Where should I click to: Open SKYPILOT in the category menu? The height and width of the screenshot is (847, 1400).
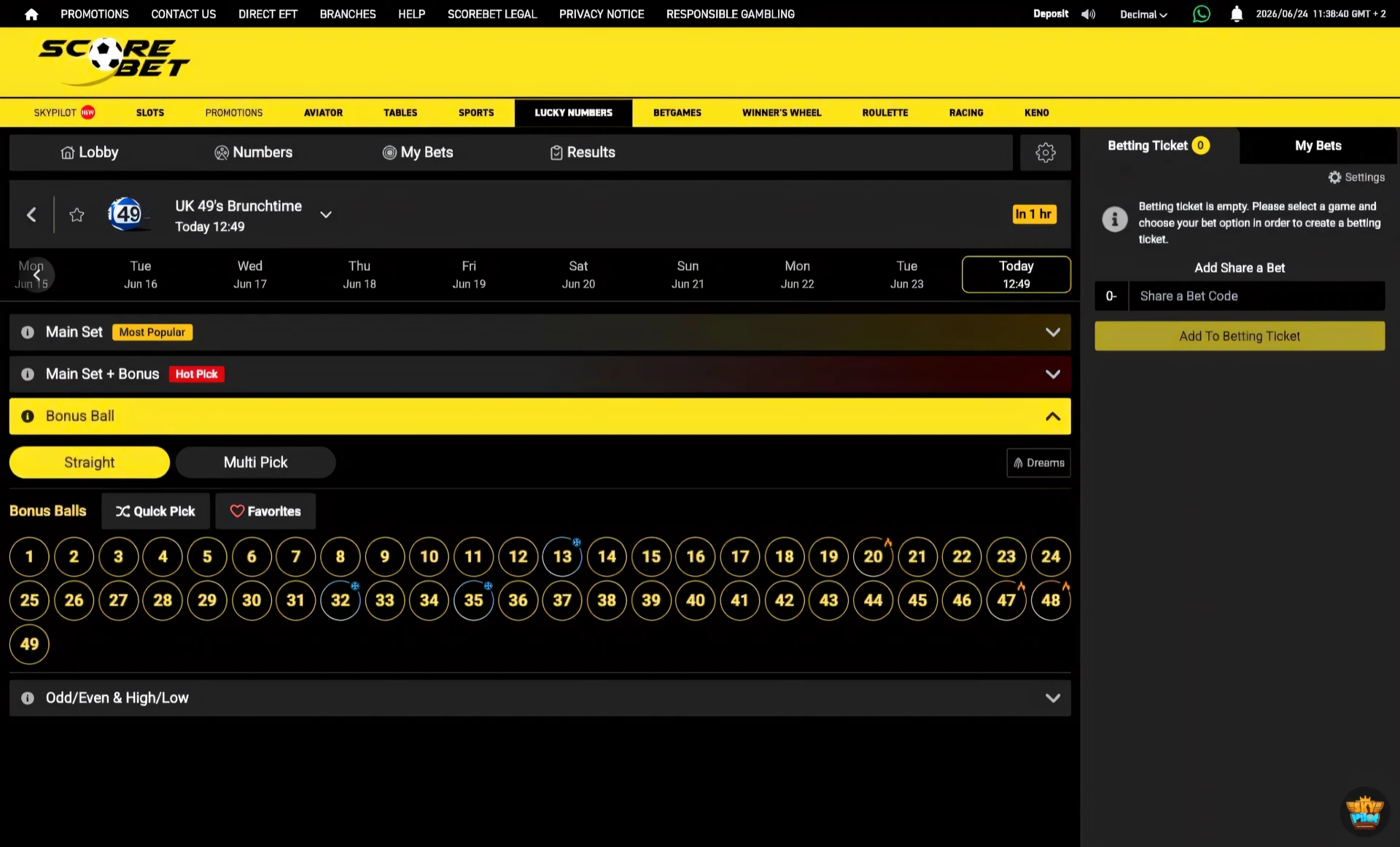[x=64, y=113]
